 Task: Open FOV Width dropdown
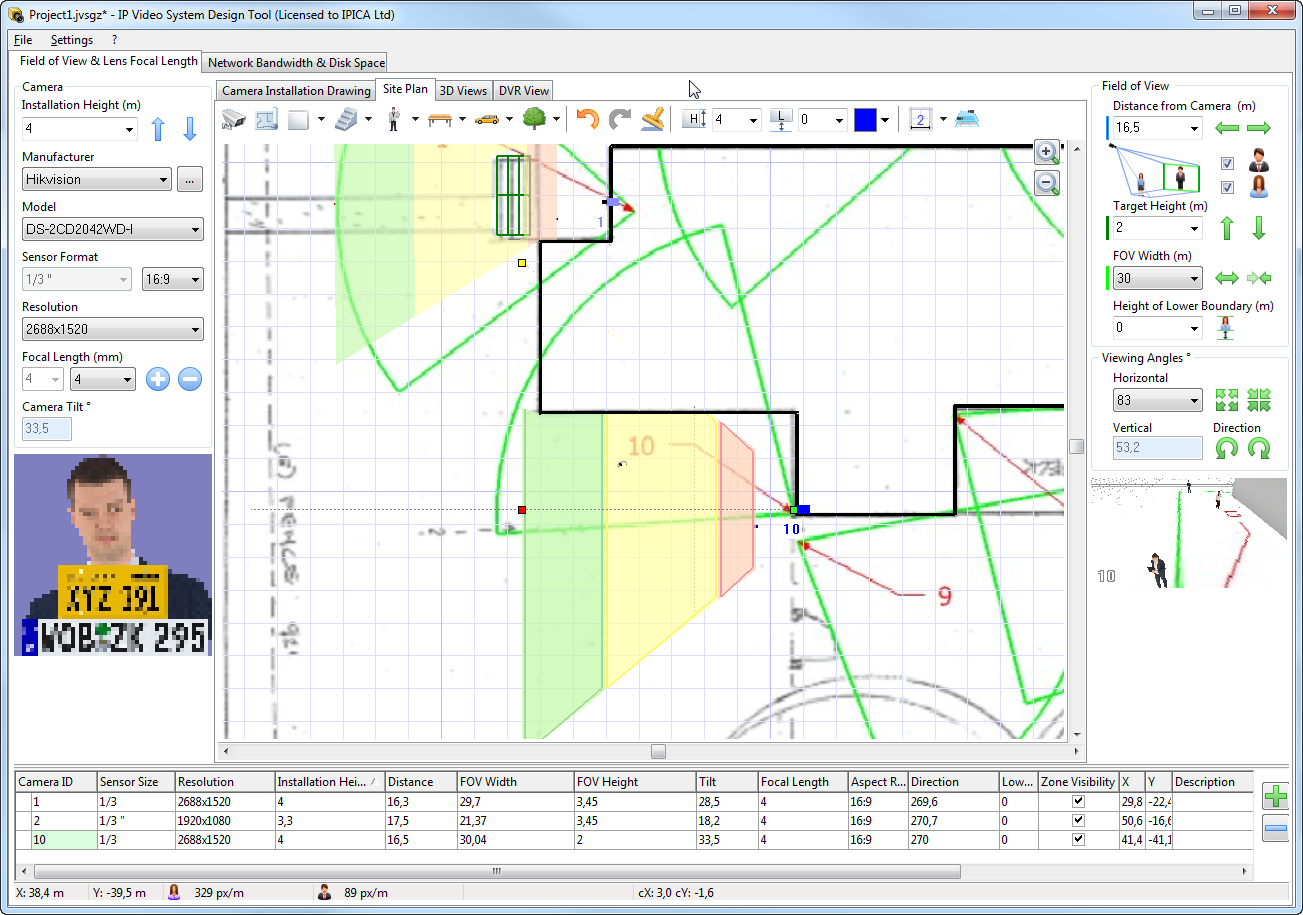pyautogui.click(x=1195, y=278)
